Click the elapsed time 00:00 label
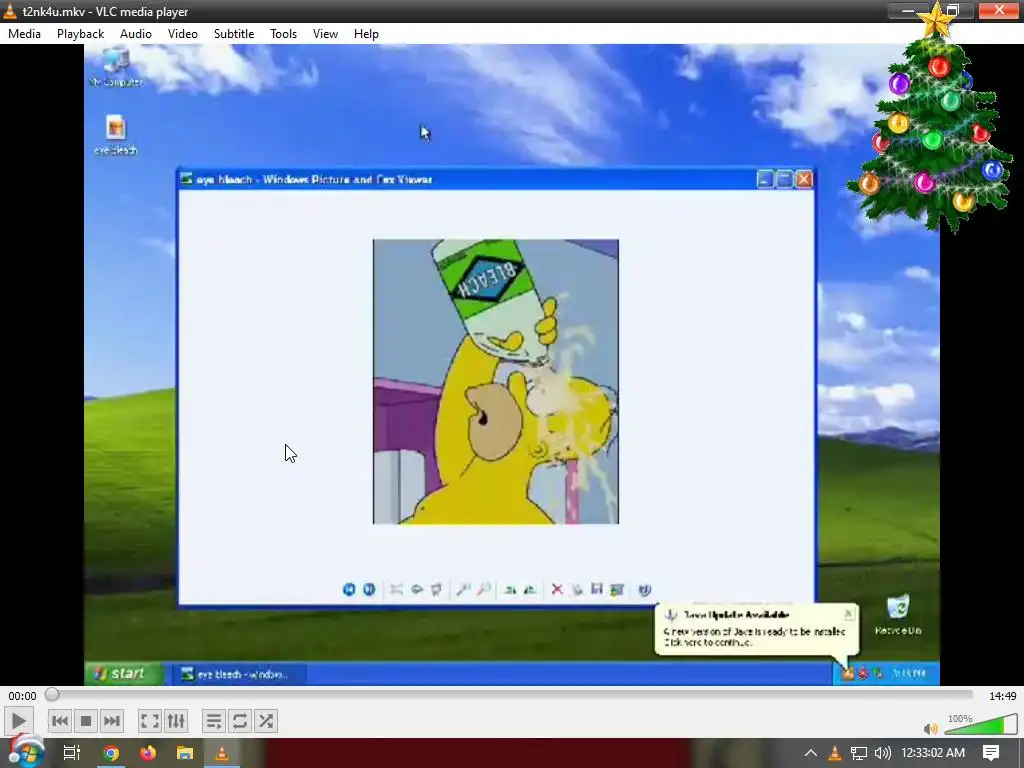1024x768 pixels. tap(22, 696)
